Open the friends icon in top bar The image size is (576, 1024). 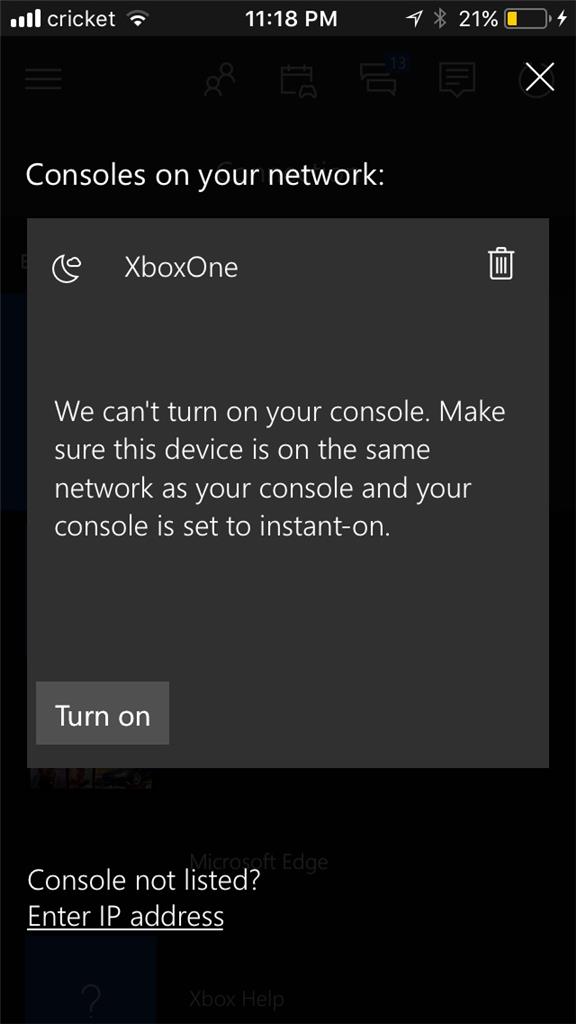click(x=220, y=80)
